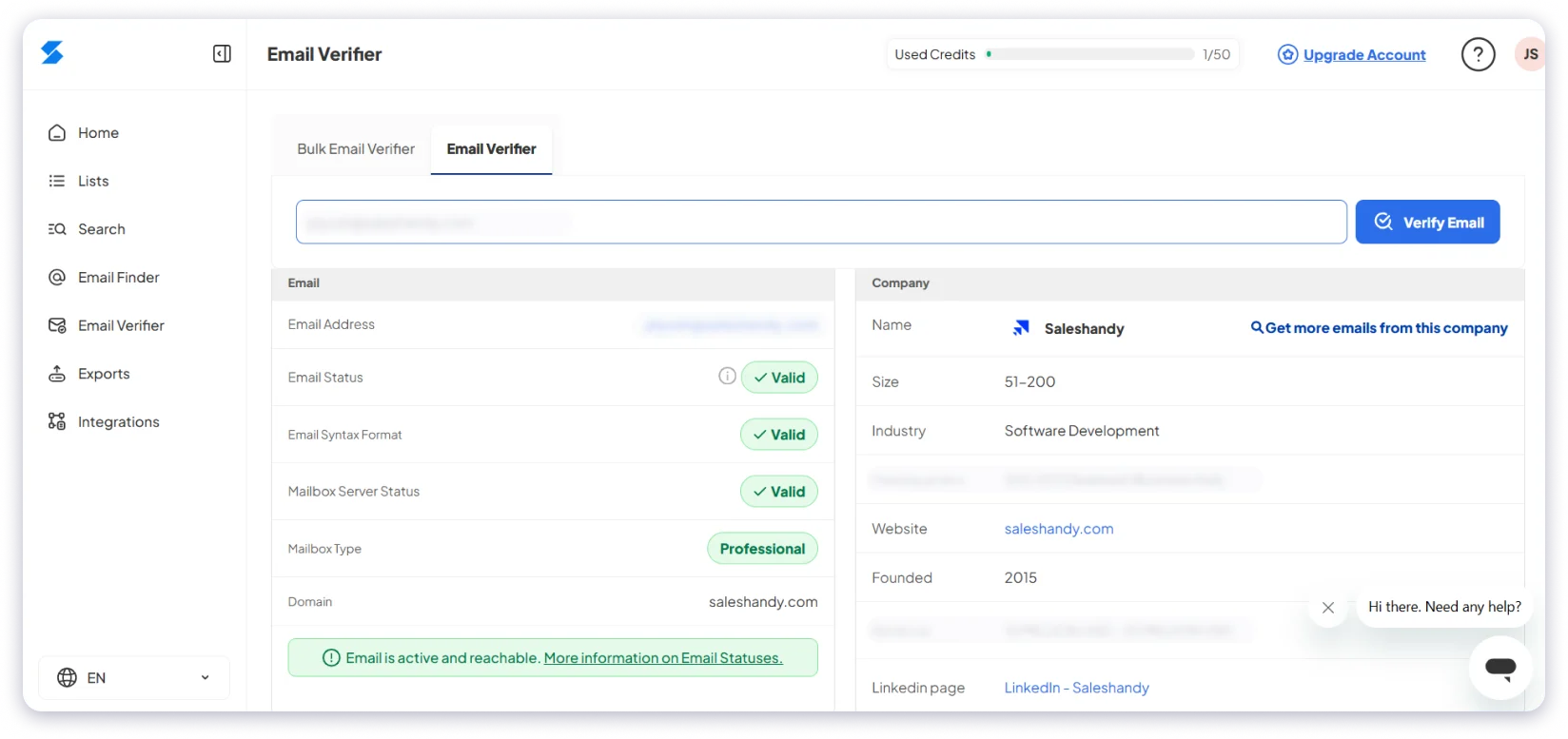Click the Email Verifier envelope icon

click(57, 325)
